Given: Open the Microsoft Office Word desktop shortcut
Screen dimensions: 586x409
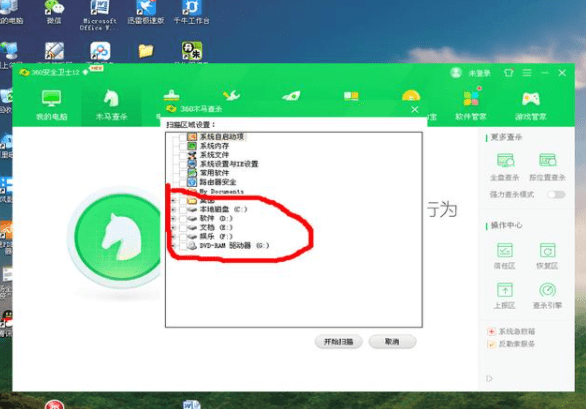Looking at the screenshot, I should (x=99, y=14).
